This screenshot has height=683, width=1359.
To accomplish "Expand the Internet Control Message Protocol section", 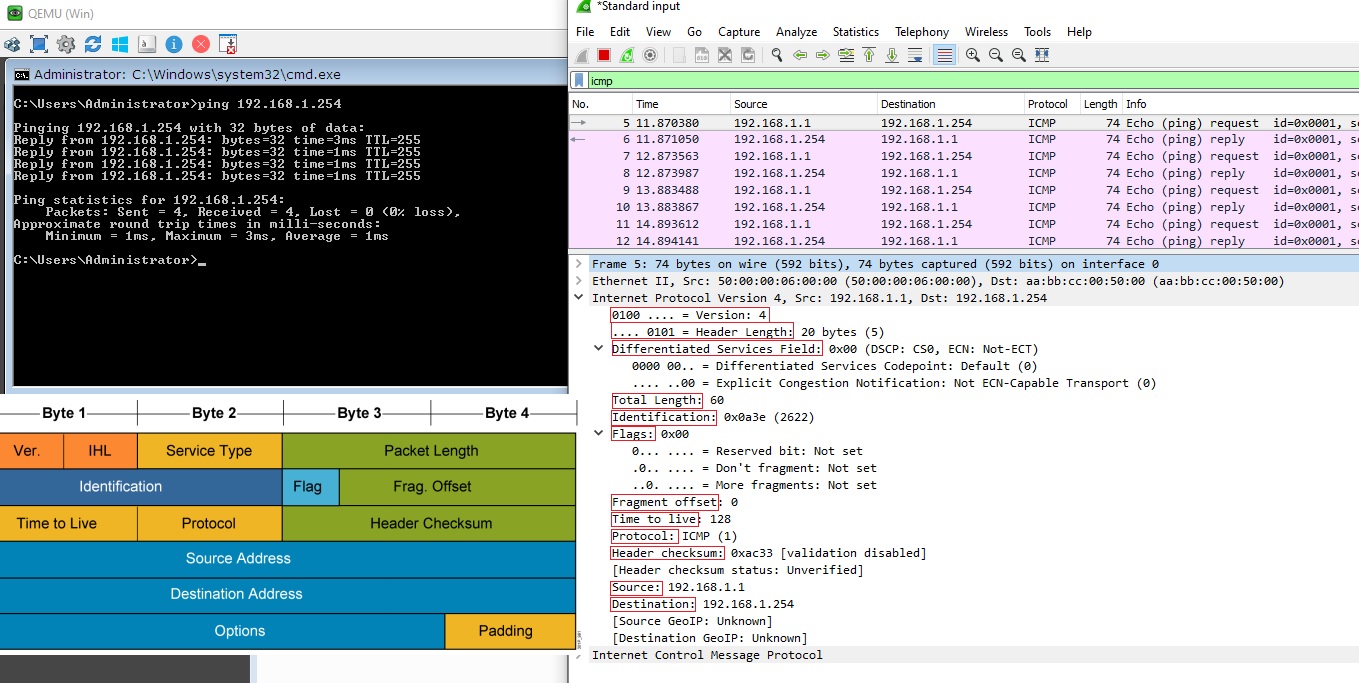I will 580,655.
